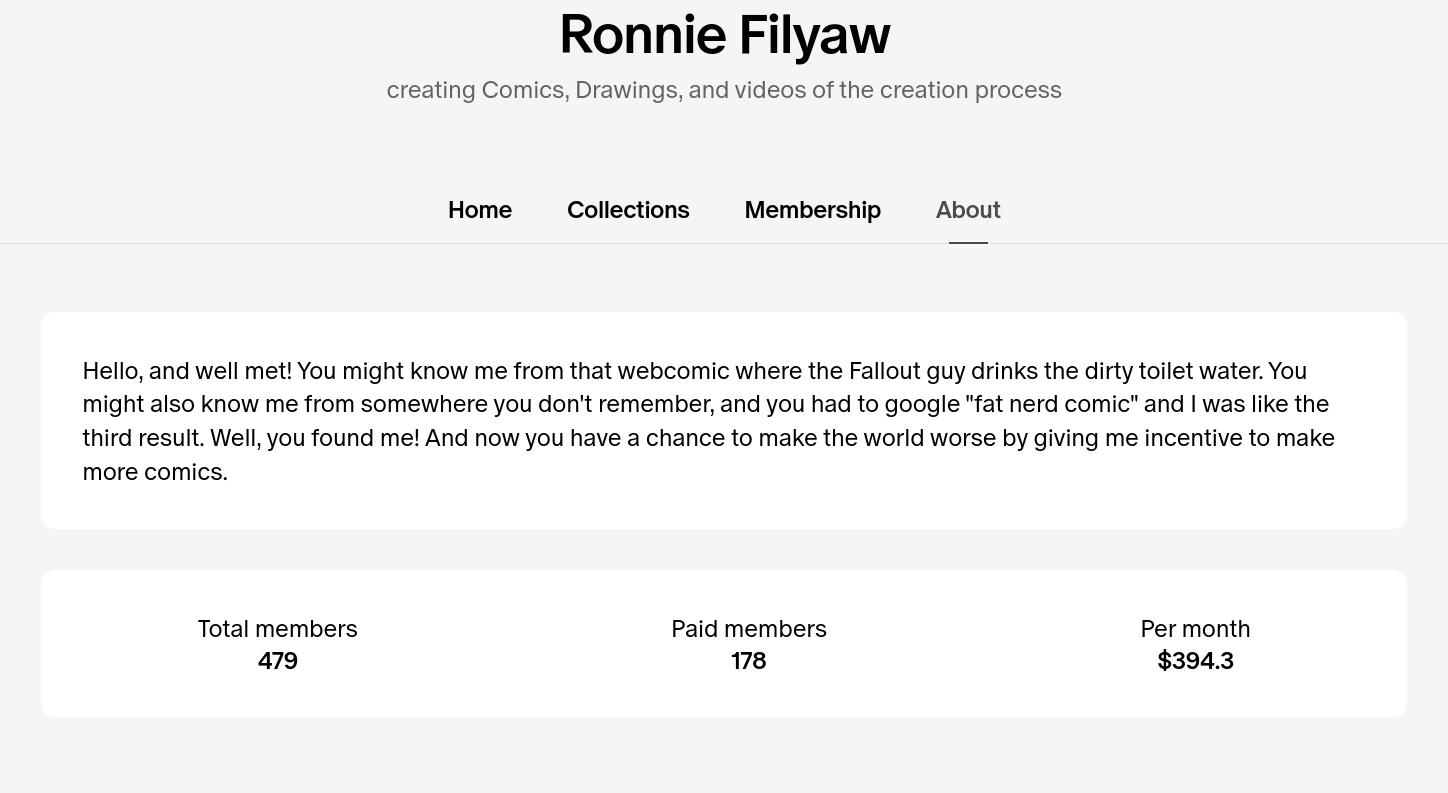Click the quoted "fat nerd comic" phrase
Viewport: 1448px width, 793px height.
click(x=1052, y=404)
